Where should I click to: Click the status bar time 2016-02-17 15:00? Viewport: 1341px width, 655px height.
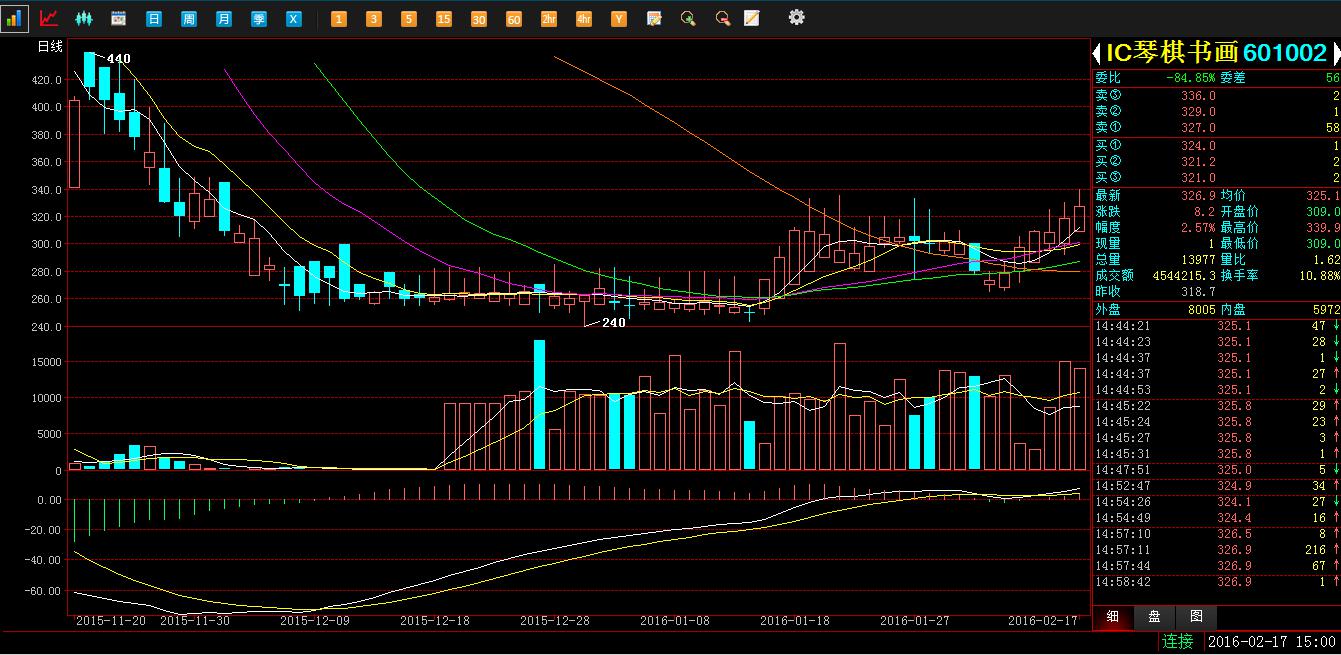coord(1273,641)
